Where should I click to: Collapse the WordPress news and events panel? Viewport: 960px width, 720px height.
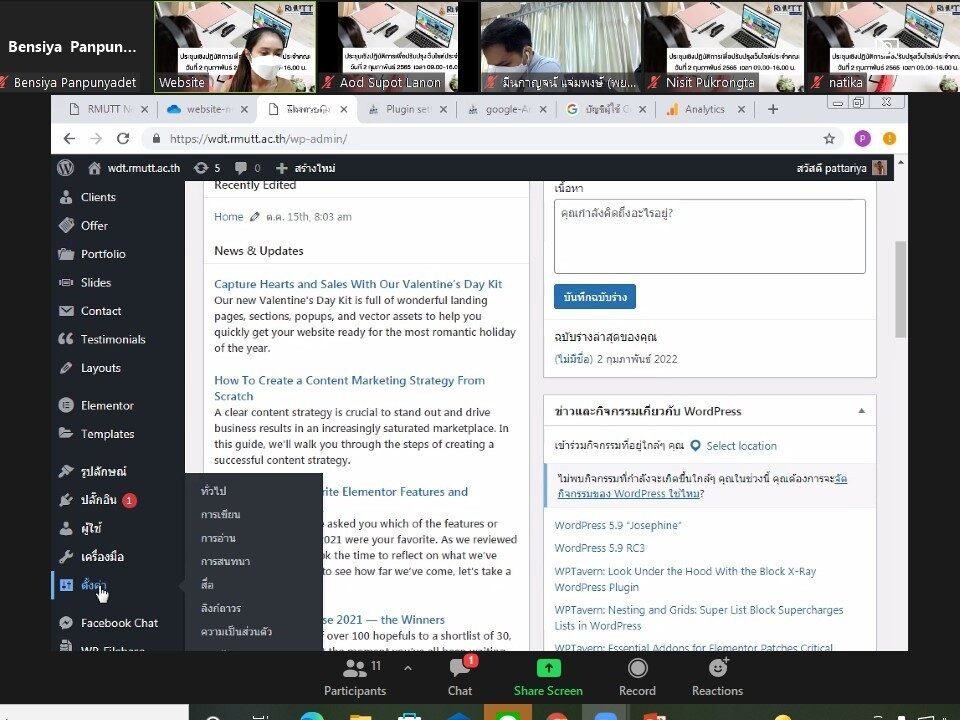(x=861, y=411)
